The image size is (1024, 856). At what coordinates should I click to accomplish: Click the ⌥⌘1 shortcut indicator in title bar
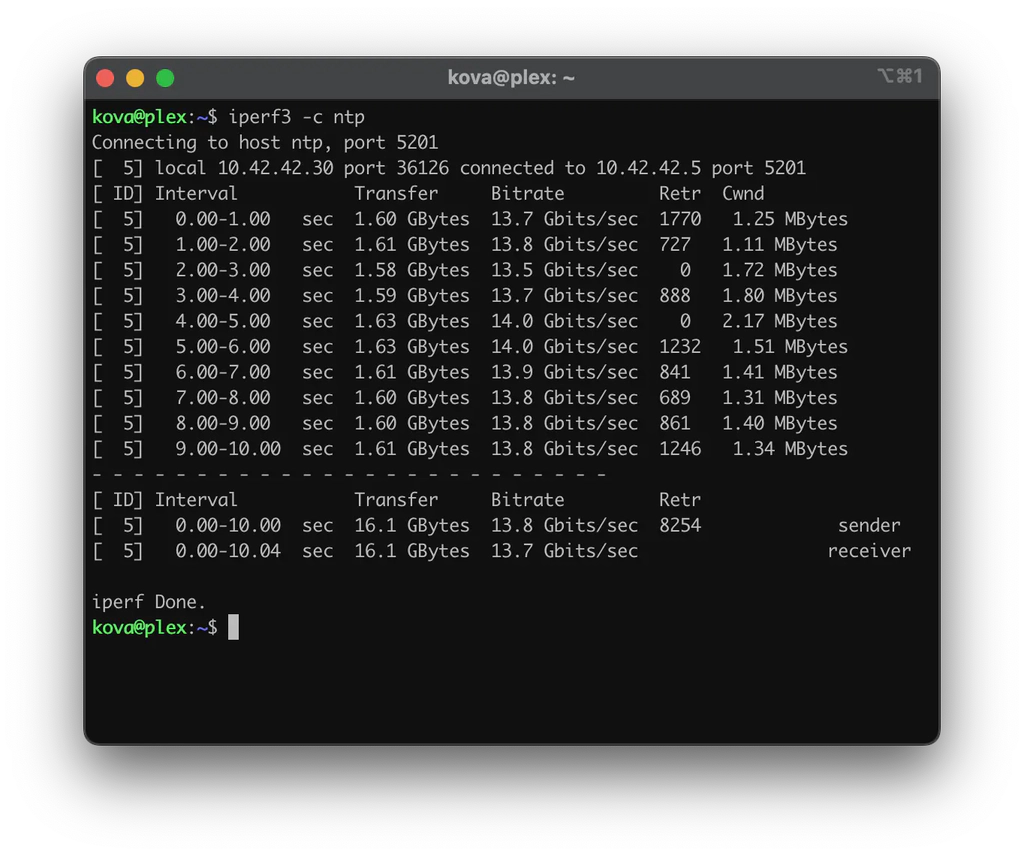pos(900,76)
